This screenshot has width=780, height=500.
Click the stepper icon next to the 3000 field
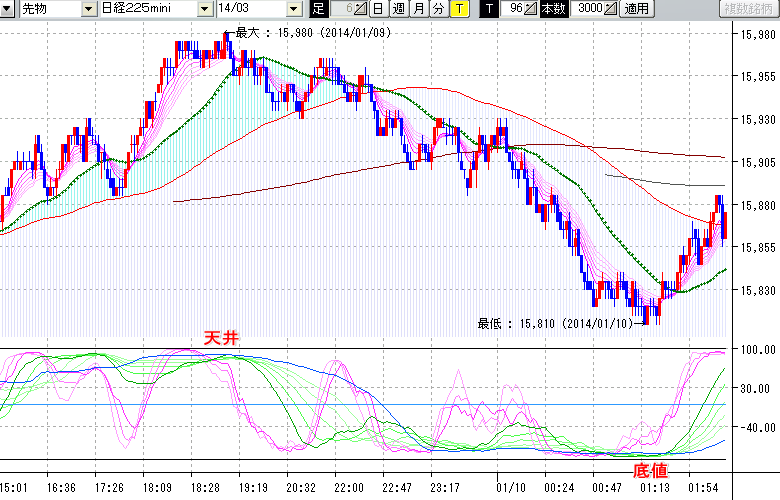tap(611, 9)
